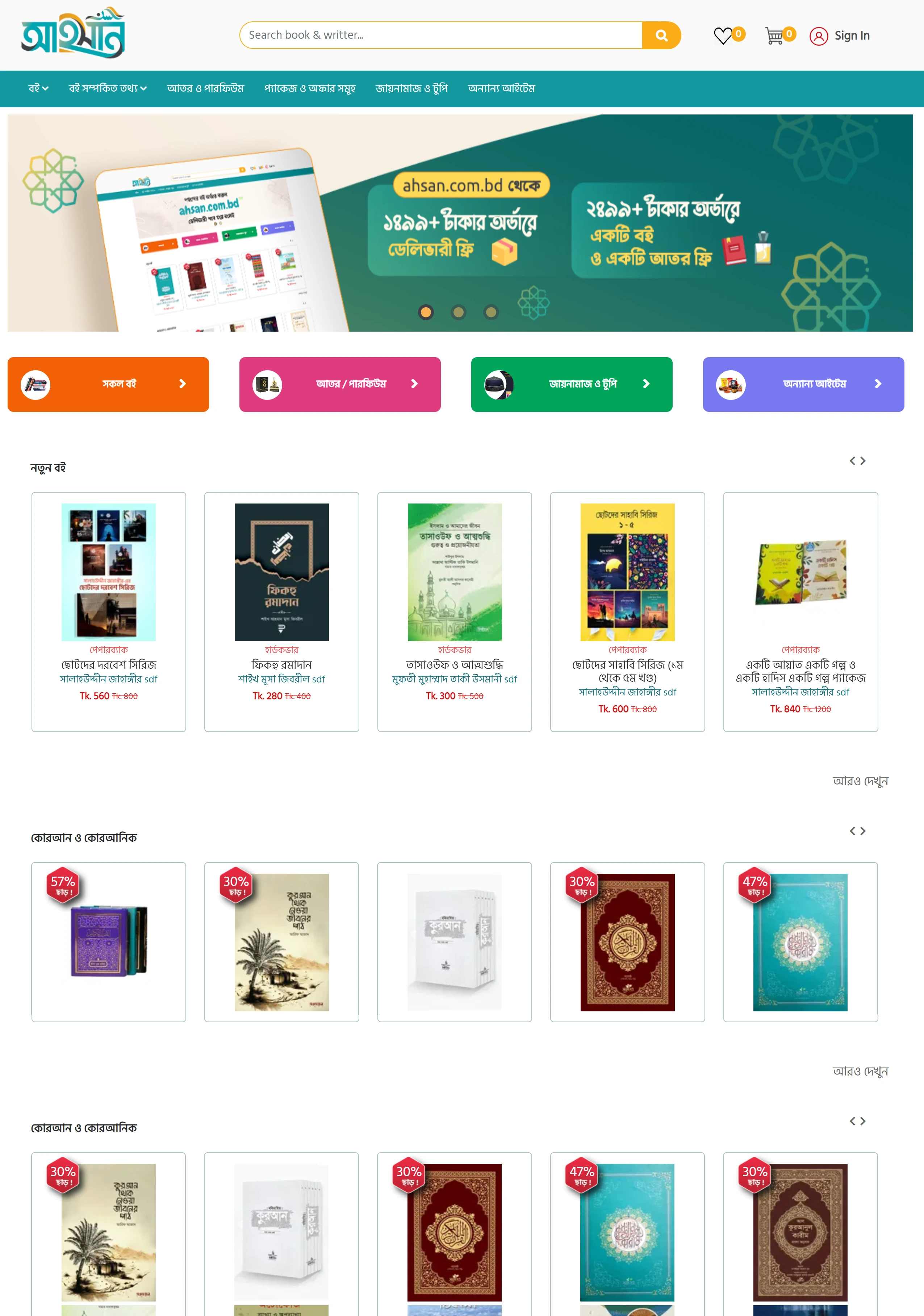Viewport: 924px width, 1316px height.
Task: Expand the বই সম্পকিত তথ্য dropdown
Action: pyautogui.click(x=108, y=88)
